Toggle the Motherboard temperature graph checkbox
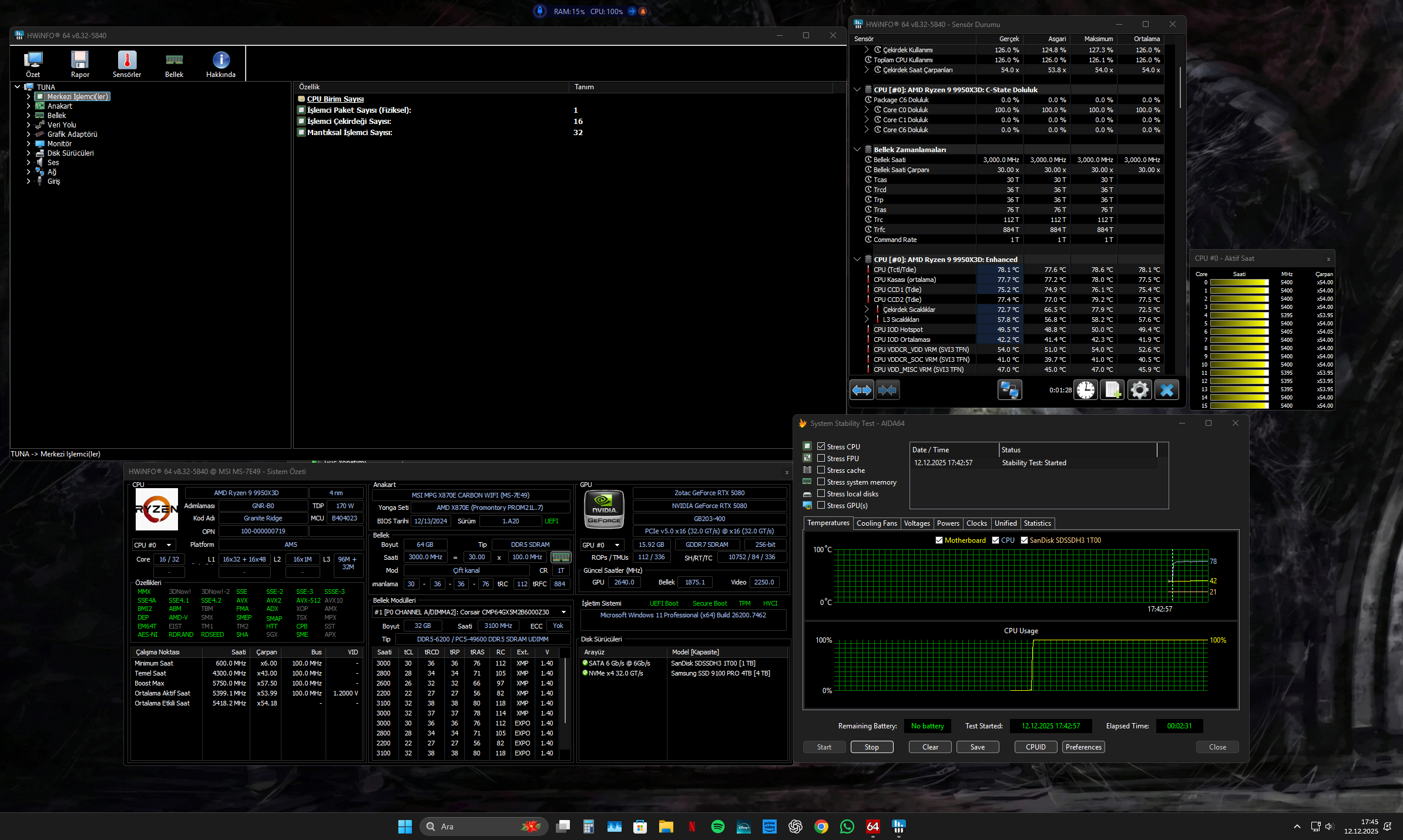 [x=939, y=540]
